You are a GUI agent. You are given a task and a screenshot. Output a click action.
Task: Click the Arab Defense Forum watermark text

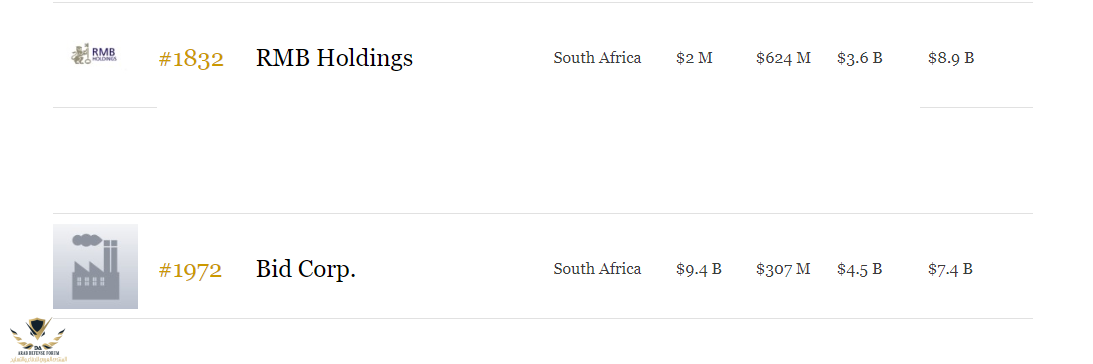37,354
